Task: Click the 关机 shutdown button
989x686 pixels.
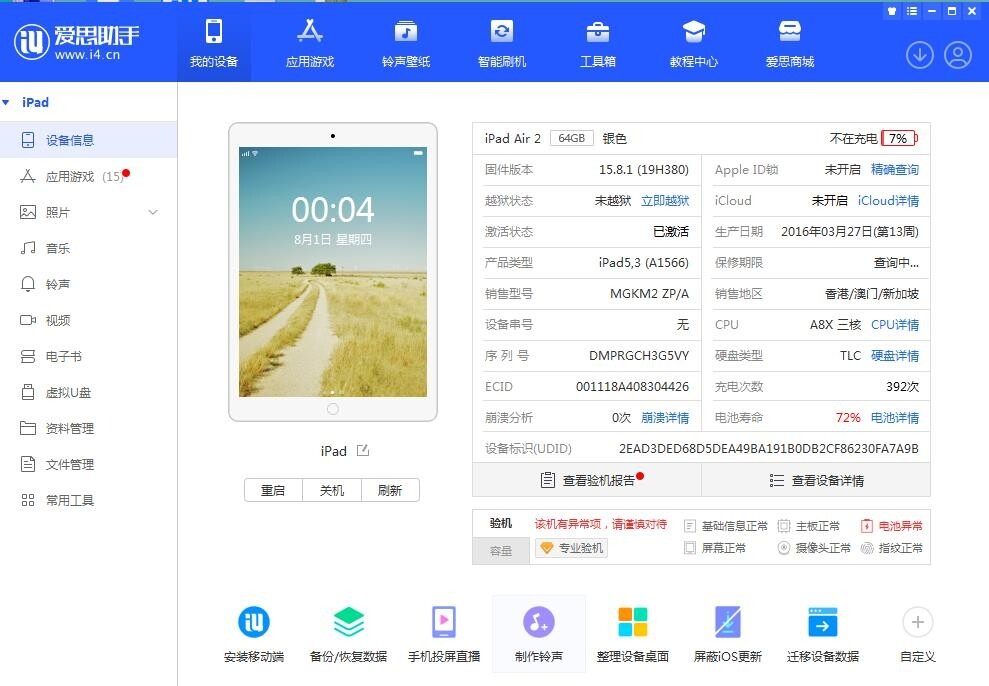Action: [x=332, y=490]
